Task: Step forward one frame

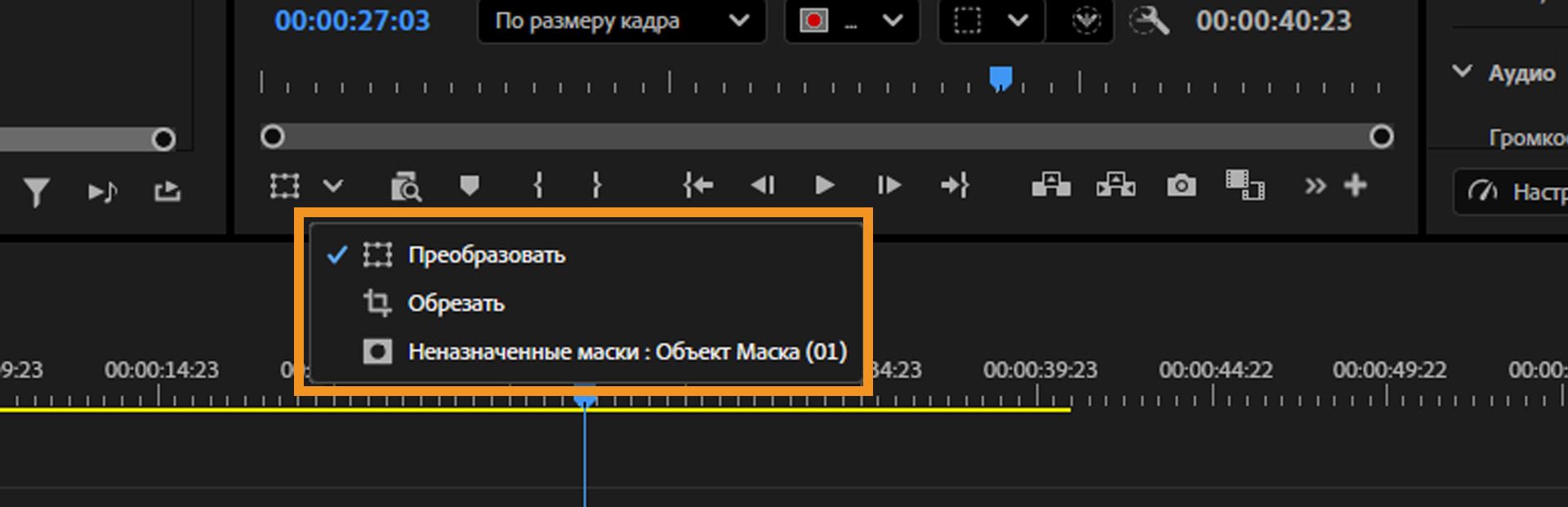Action: coord(889,186)
